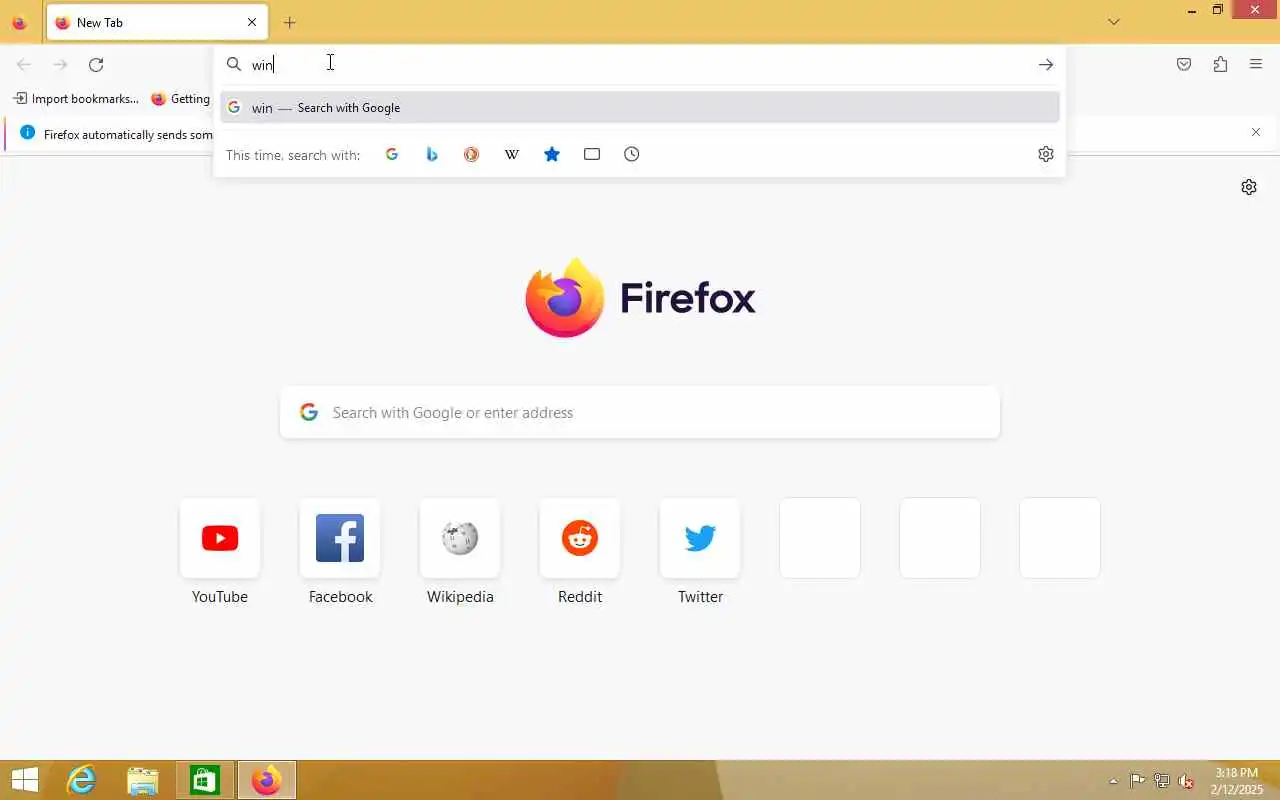1280x800 pixels.
Task: Search this time with Bing
Action: 432,154
